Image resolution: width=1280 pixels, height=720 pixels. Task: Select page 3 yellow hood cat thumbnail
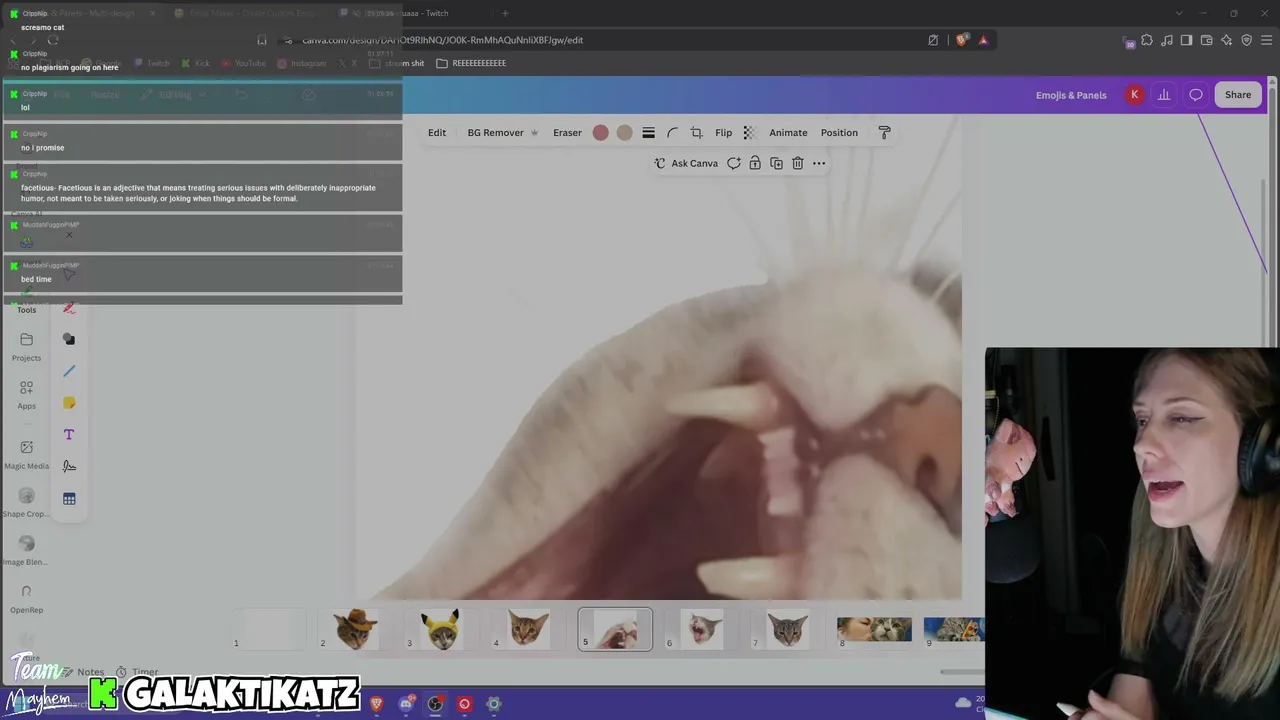click(x=441, y=629)
